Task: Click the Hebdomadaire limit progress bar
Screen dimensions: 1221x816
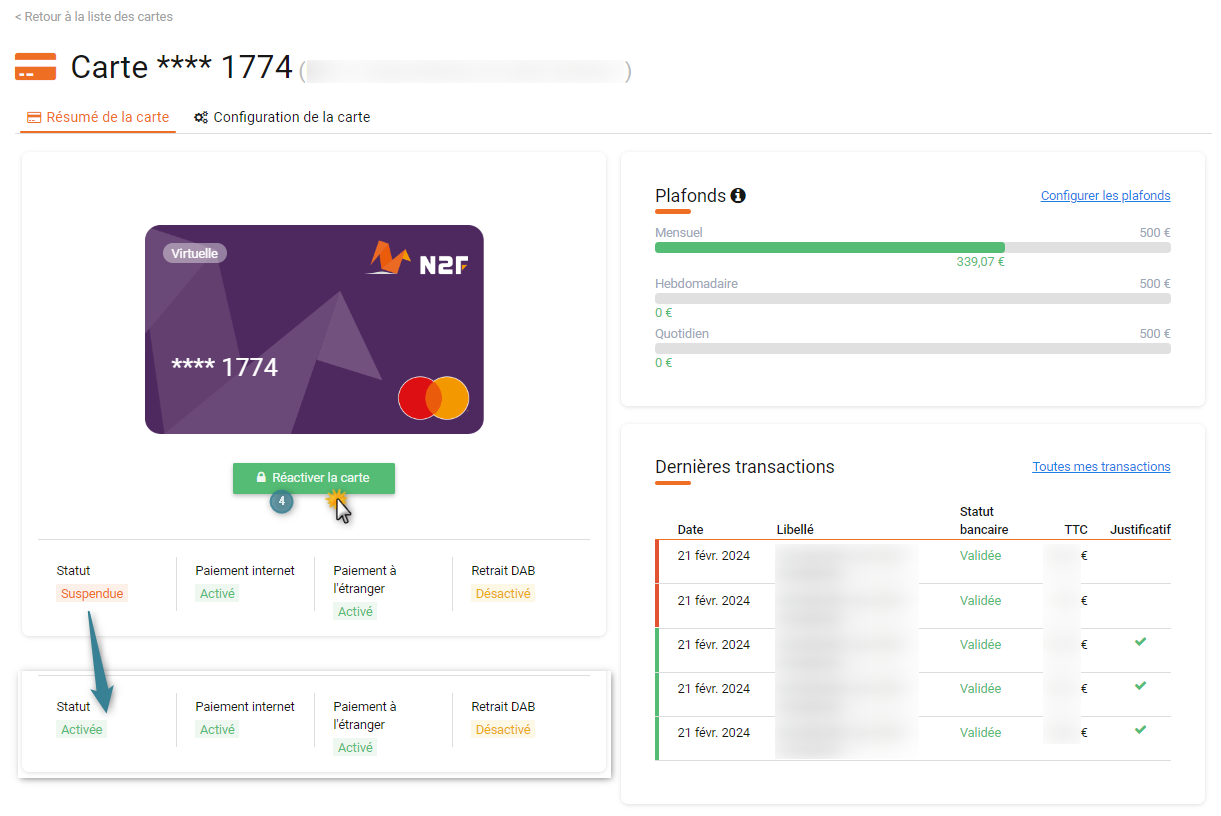Action: [913, 298]
